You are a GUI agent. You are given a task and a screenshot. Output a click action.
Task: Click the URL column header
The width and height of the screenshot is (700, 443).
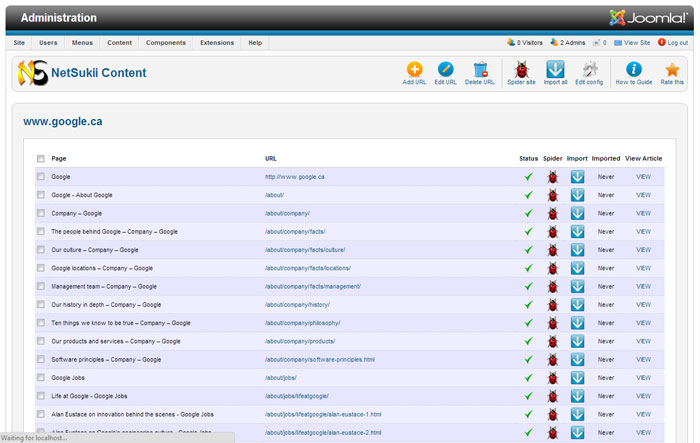pos(271,159)
